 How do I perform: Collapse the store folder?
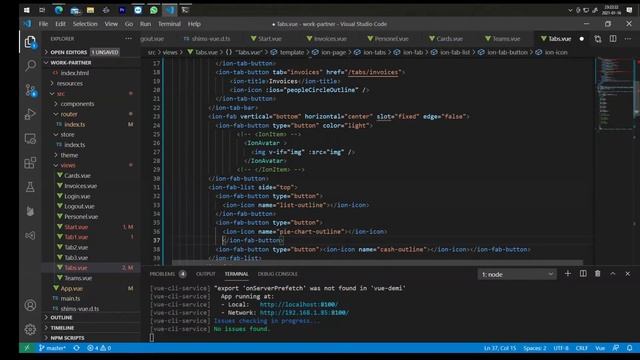pos(67,135)
